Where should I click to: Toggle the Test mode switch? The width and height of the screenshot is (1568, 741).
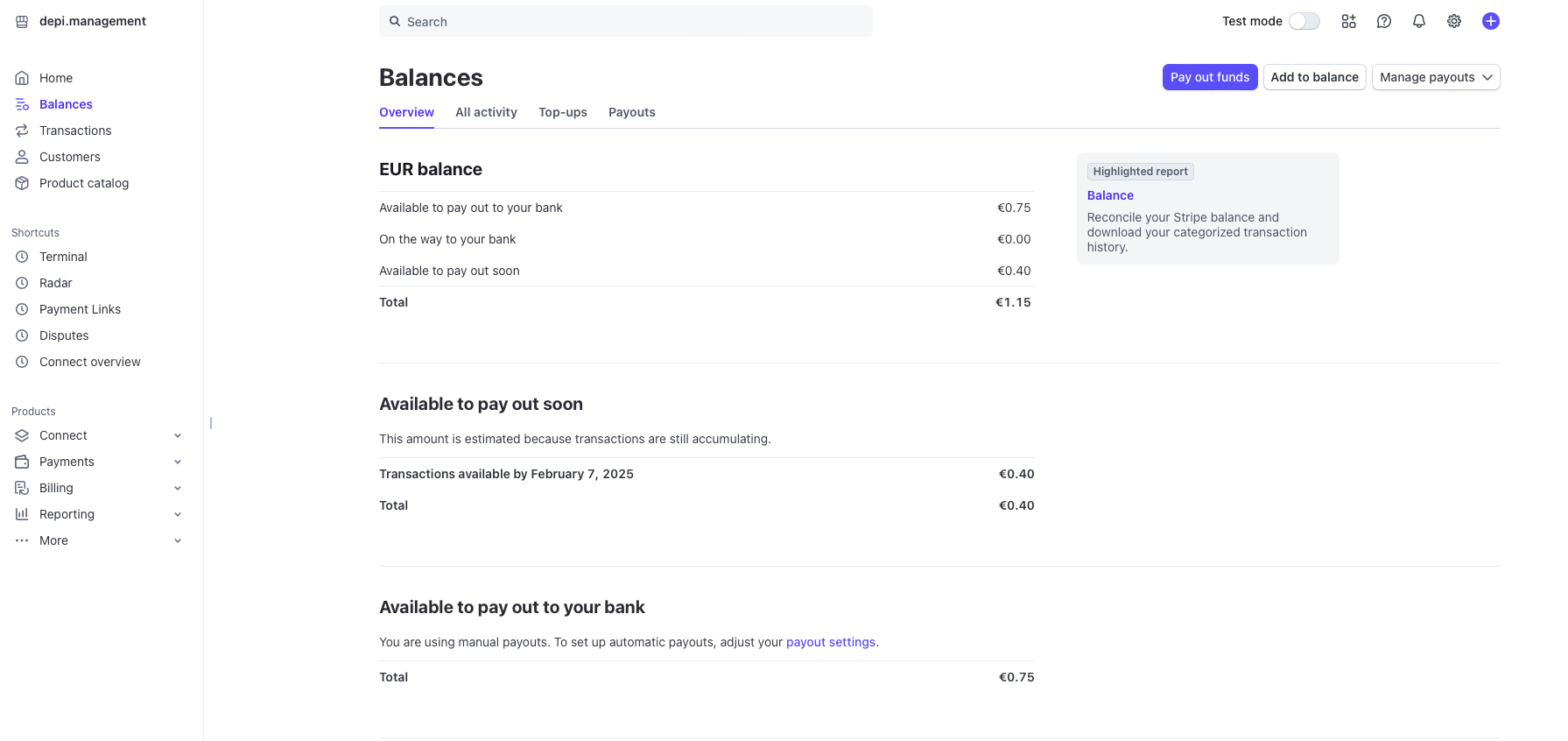point(1304,21)
